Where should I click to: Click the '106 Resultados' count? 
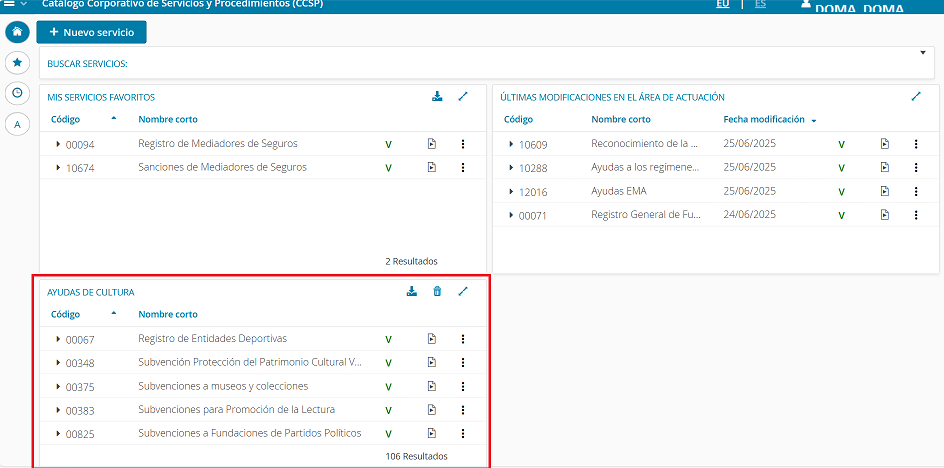click(x=417, y=457)
